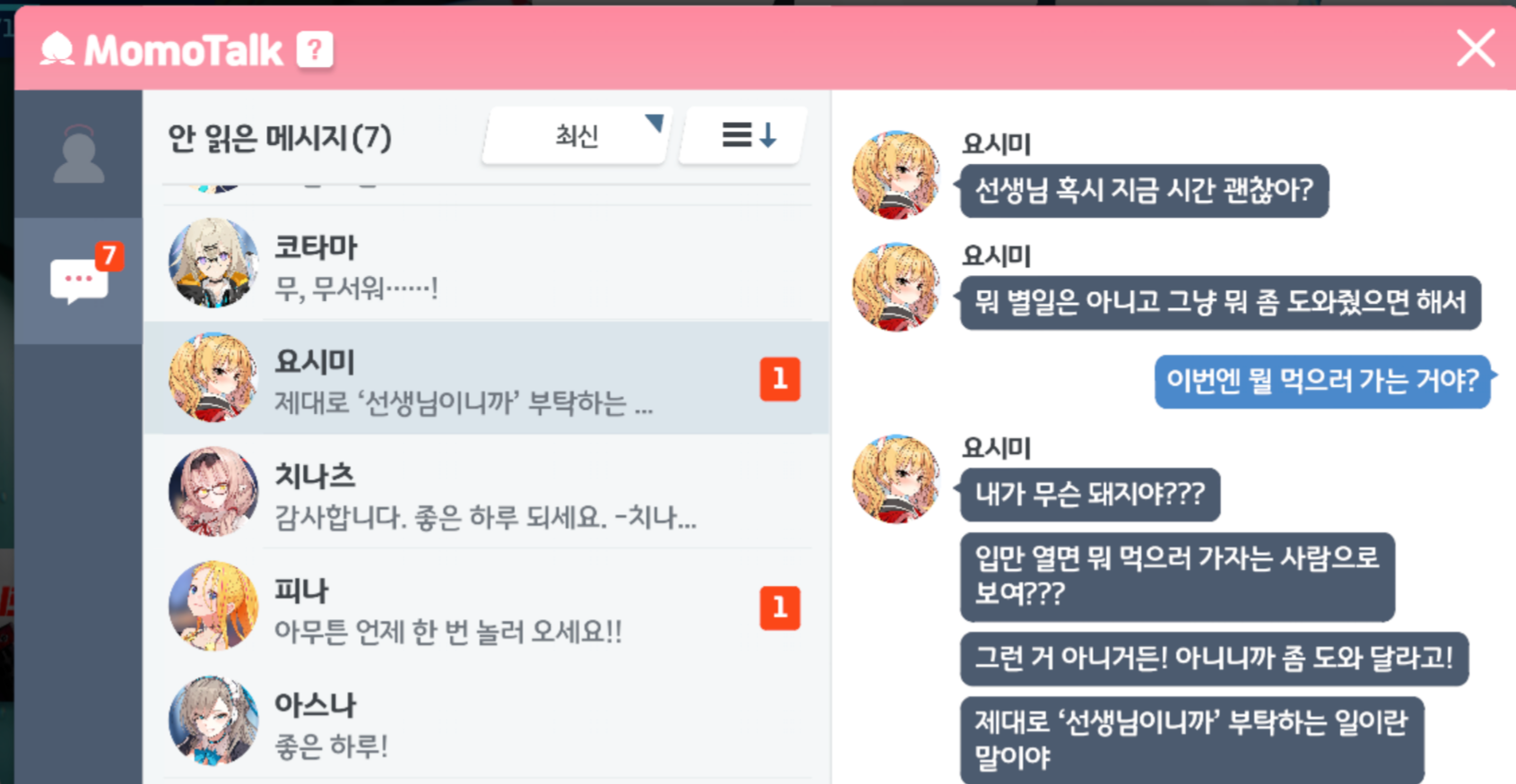Open the messages tab with 7 badge

[79, 280]
